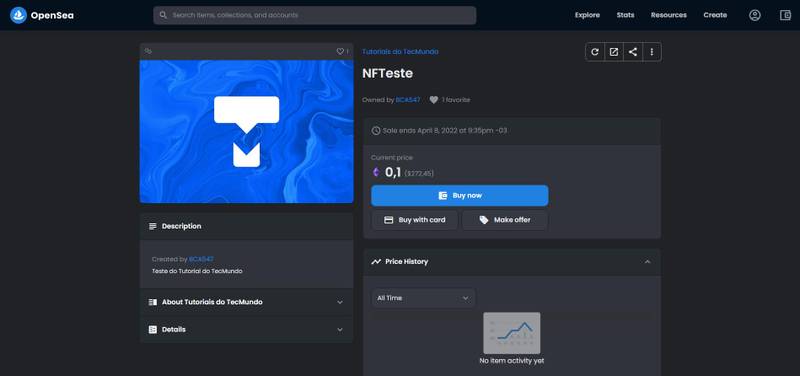Open the wallet icon in header
Viewport: 800px width, 376px height.
785,15
